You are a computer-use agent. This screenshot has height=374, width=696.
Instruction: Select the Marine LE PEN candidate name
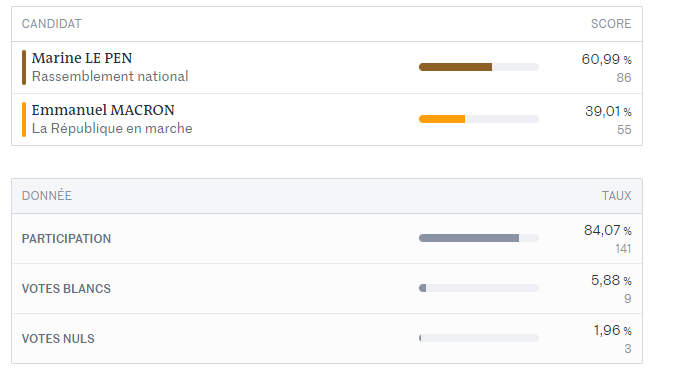(82, 58)
